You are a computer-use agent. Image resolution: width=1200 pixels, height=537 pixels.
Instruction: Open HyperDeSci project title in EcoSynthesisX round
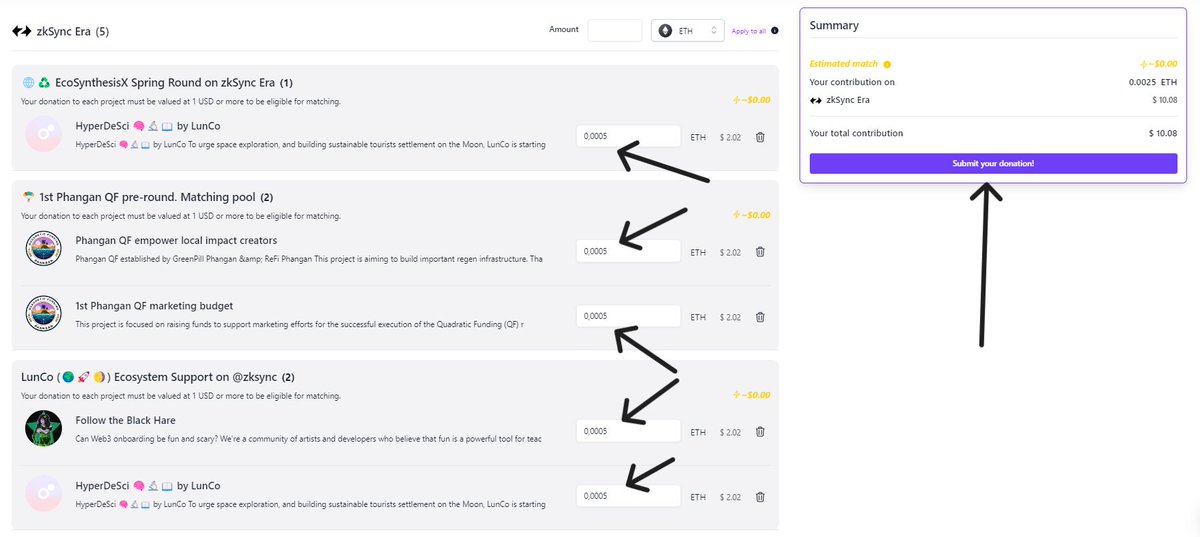pyautogui.click(x=148, y=126)
